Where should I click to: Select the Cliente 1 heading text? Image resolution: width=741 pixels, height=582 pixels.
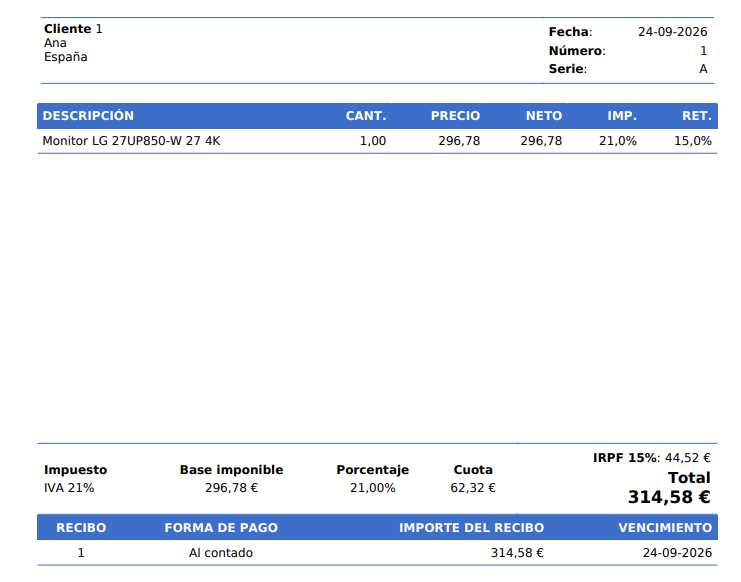73,29
